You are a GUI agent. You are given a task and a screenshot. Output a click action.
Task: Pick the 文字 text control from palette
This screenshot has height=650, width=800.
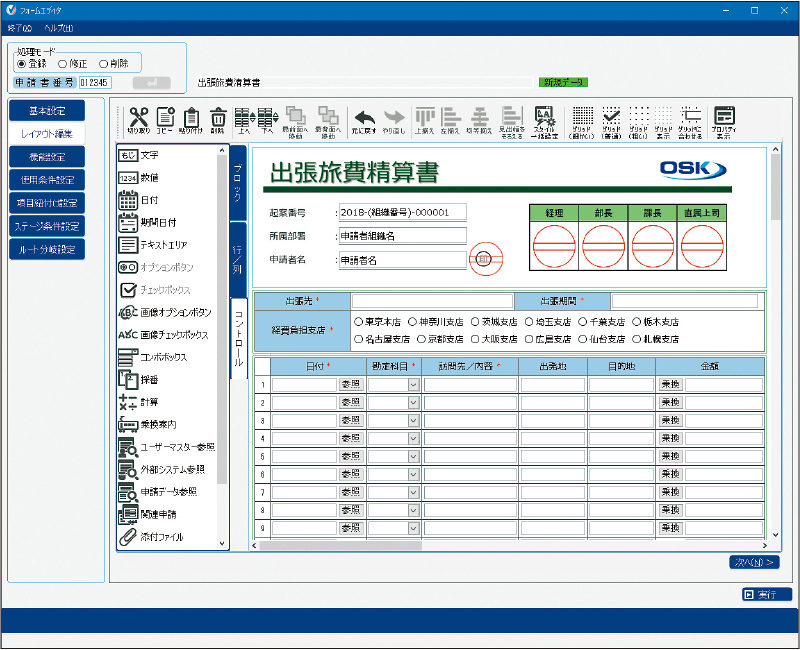[x=138, y=155]
